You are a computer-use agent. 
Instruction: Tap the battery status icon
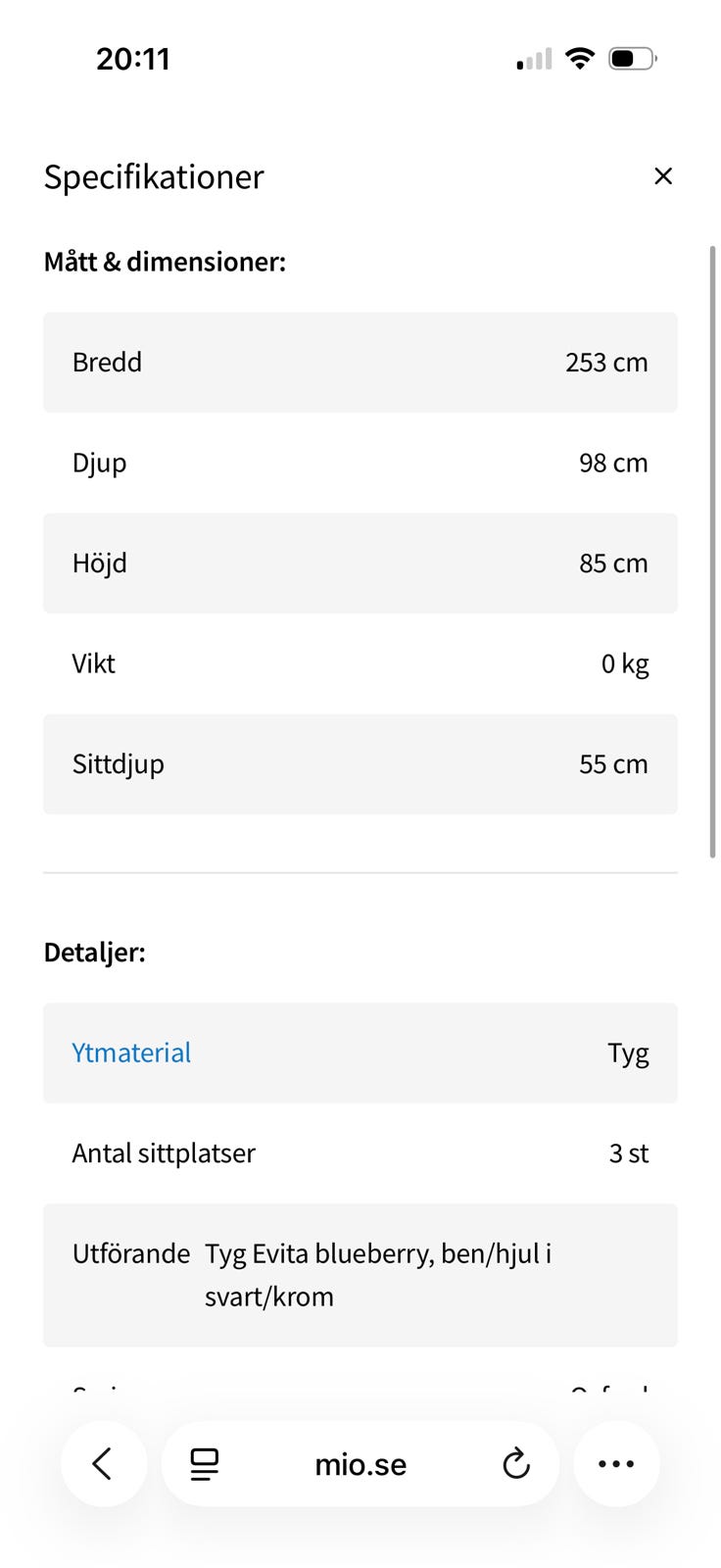click(x=632, y=59)
